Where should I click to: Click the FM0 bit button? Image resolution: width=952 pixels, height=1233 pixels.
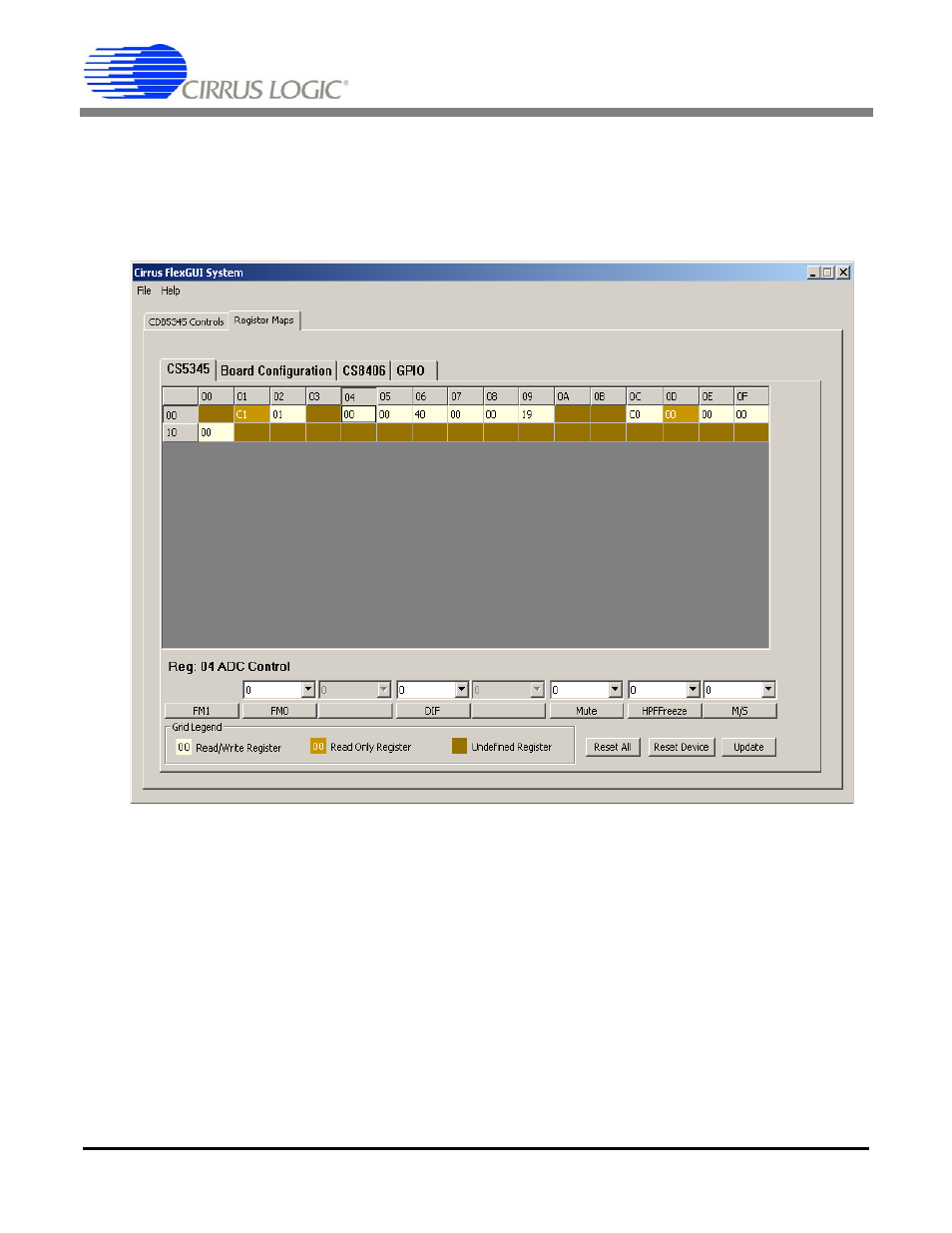(x=279, y=711)
